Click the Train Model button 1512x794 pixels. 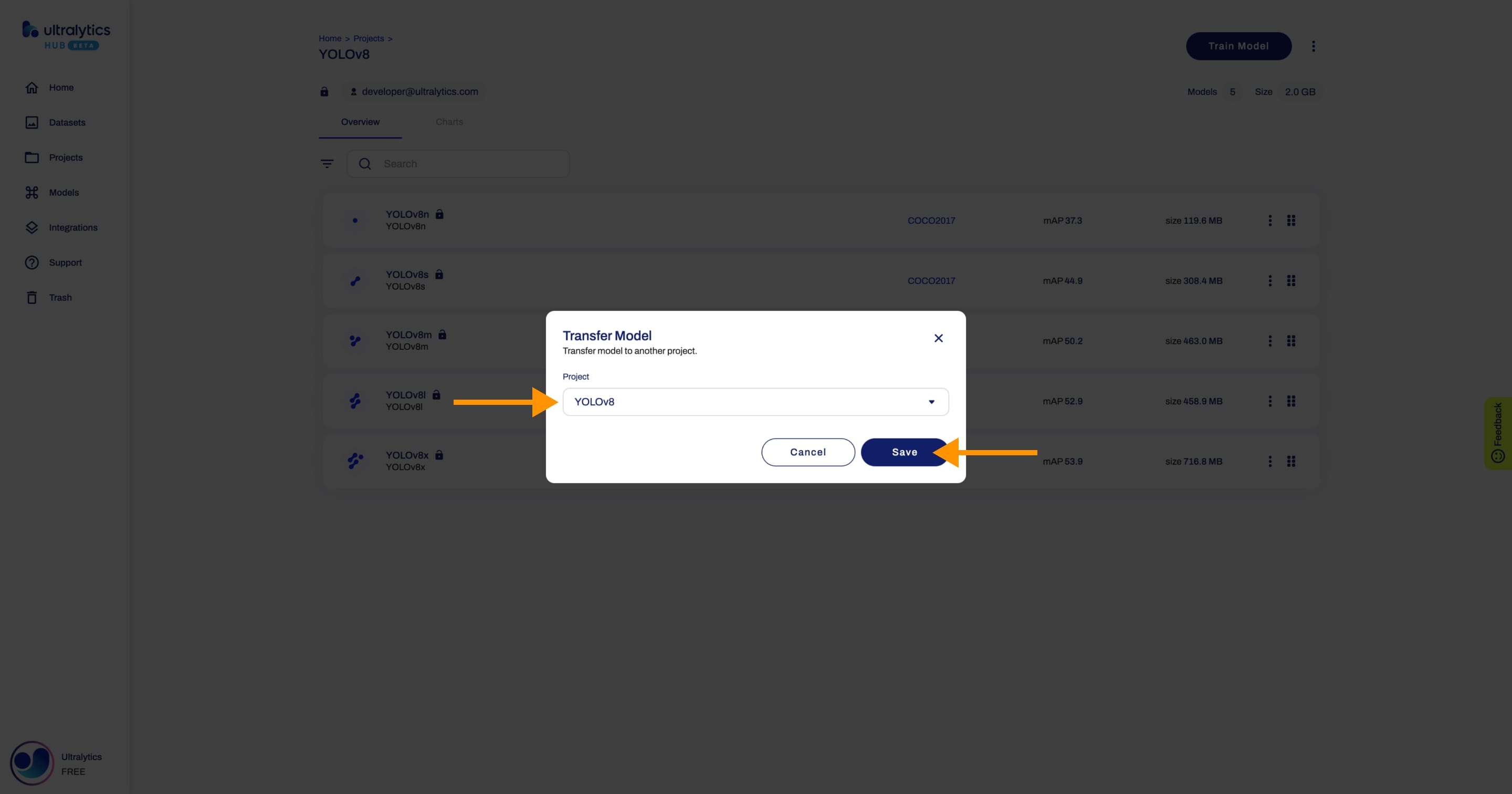[x=1238, y=45]
